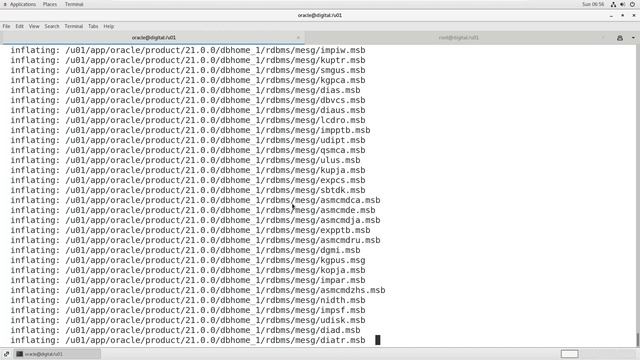Click the line ending with kgpca.msb
640x360 pixels.
(x=188, y=80)
